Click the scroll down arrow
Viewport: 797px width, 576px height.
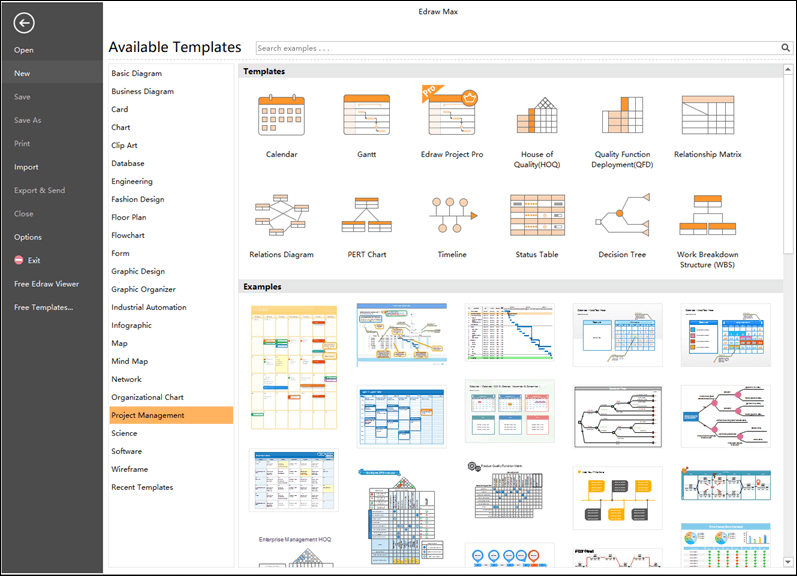788,562
